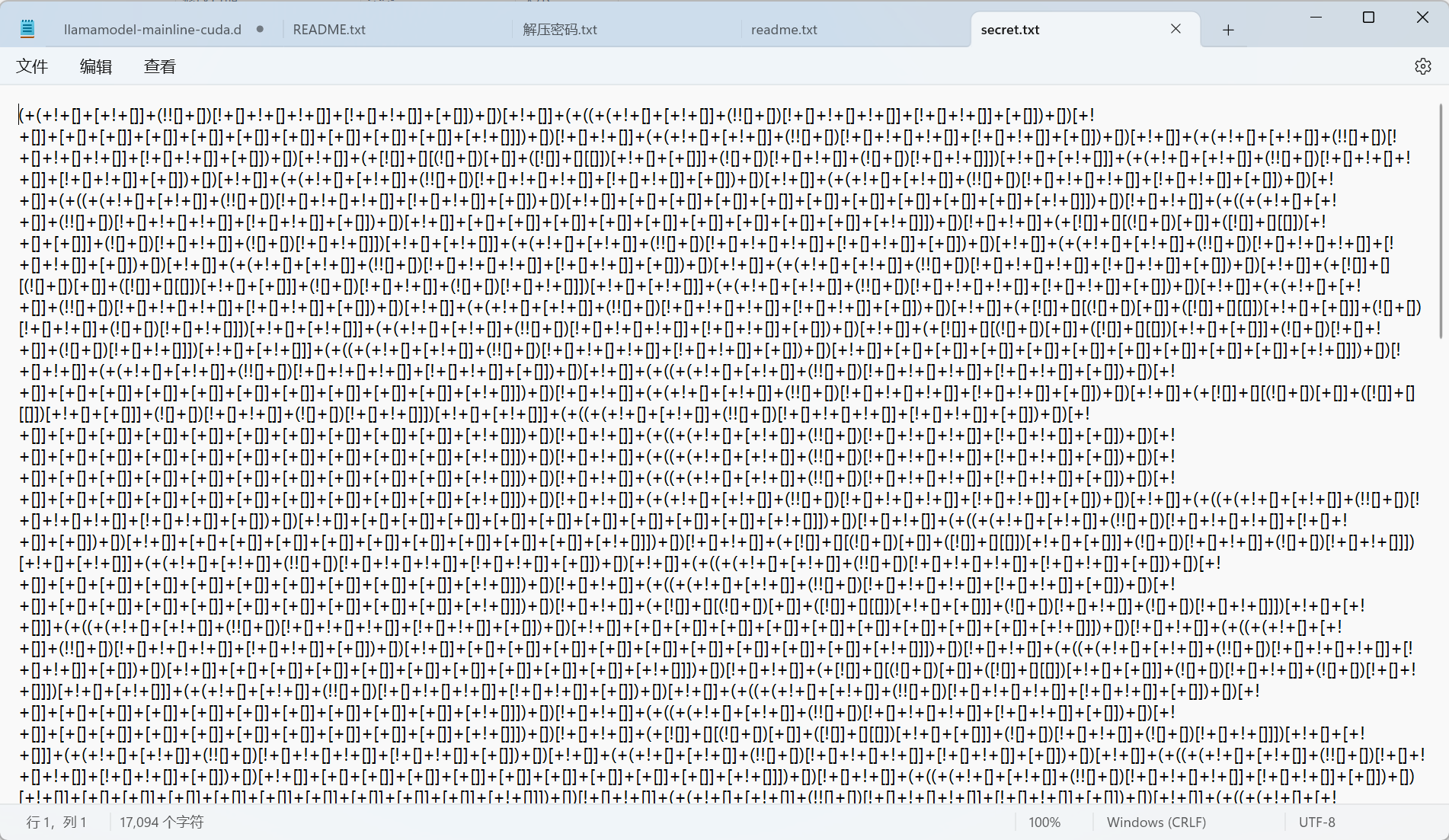Click Windows (CRLF) line ending indicator
Image resolution: width=1449 pixels, height=840 pixels.
tap(1156, 822)
